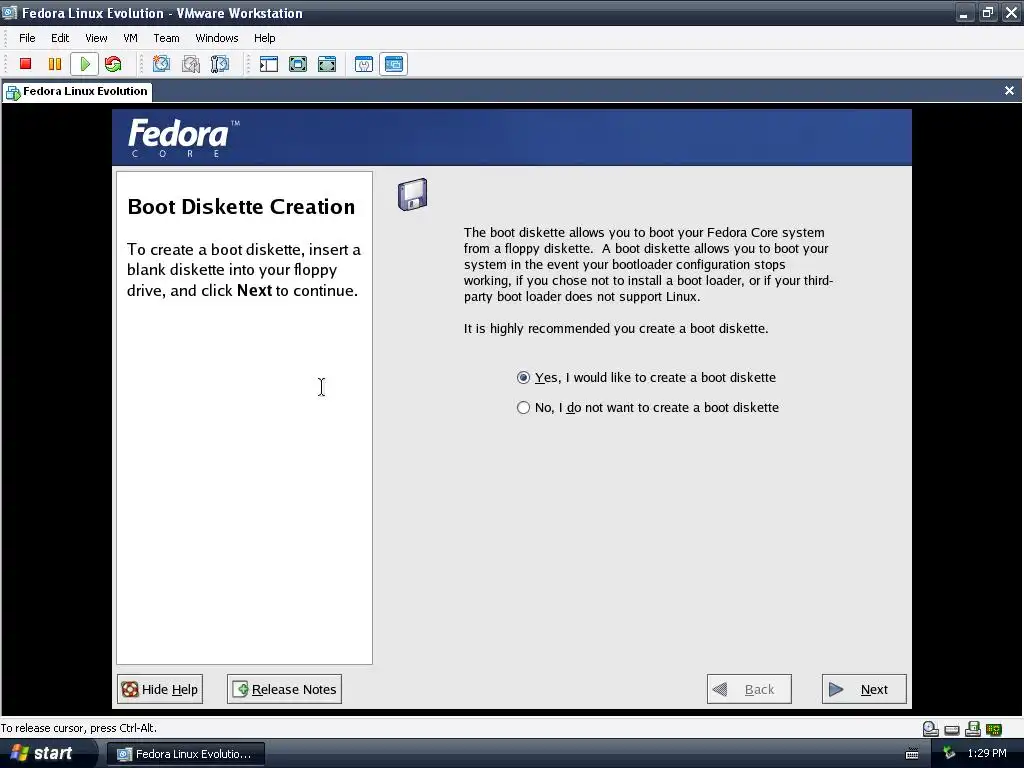Click the Fedora Core logo
The height and width of the screenshot is (768, 1024).
[184, 138]
